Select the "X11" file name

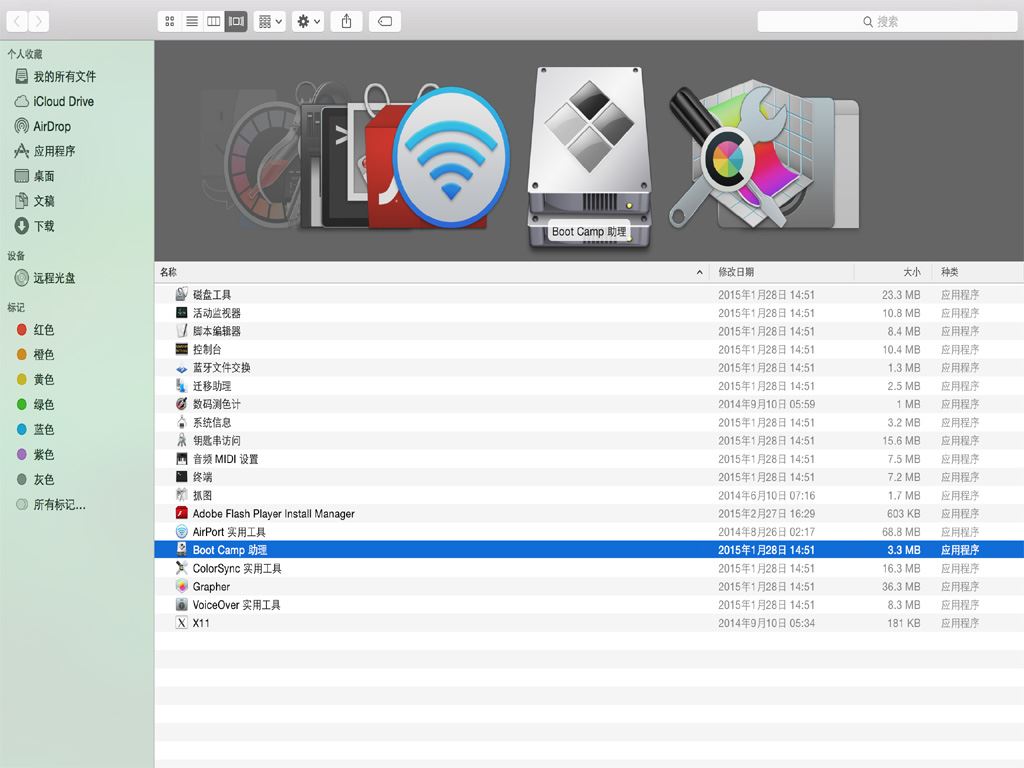click(201, 623)
